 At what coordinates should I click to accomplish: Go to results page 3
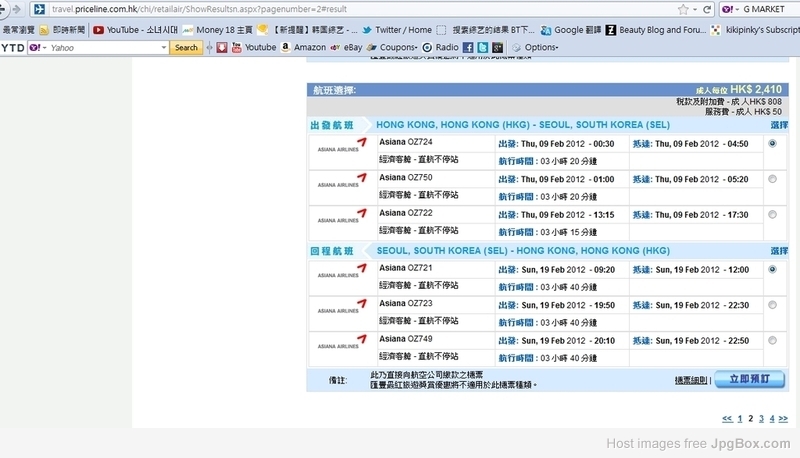coord(761,418)
